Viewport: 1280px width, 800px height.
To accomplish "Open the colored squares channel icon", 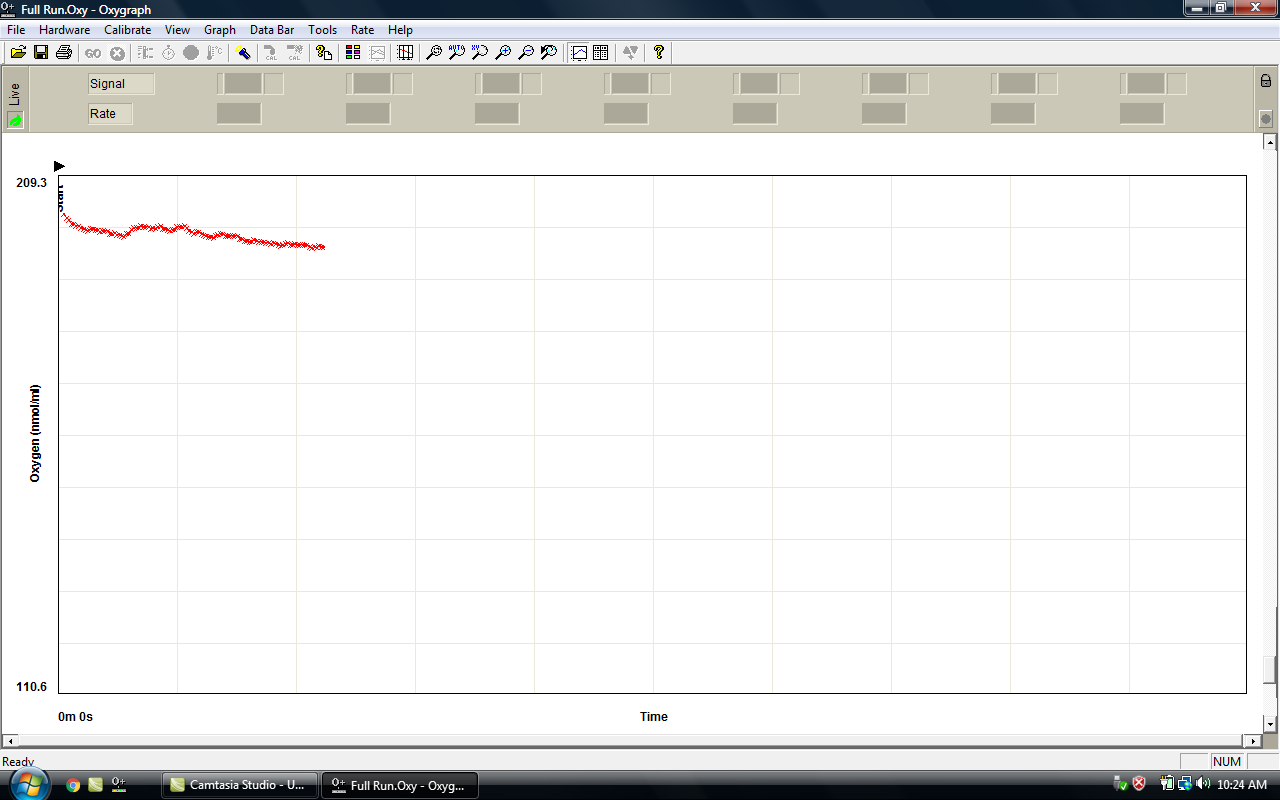I will pos(353,52).
